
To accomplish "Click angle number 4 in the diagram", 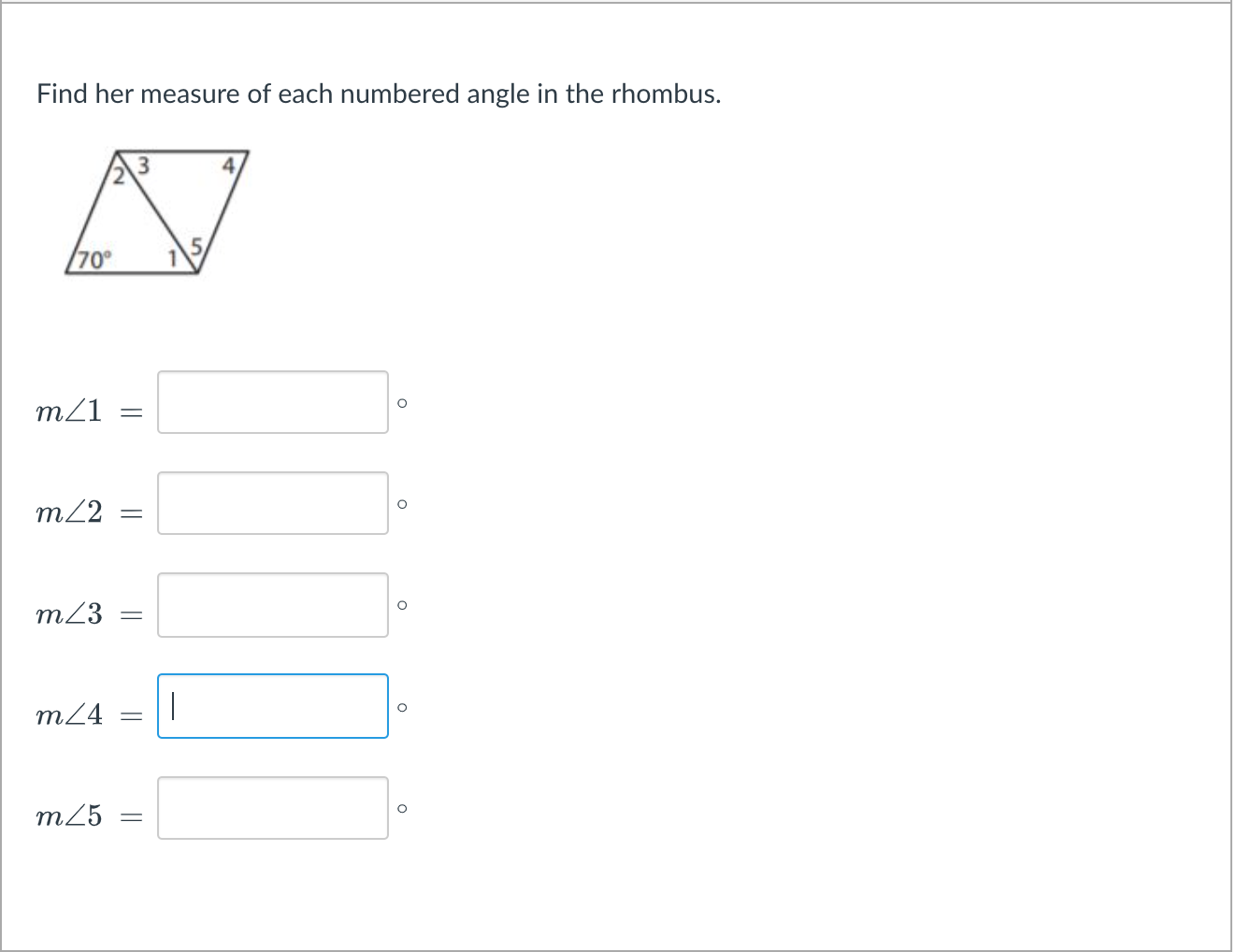I will 227,165.
